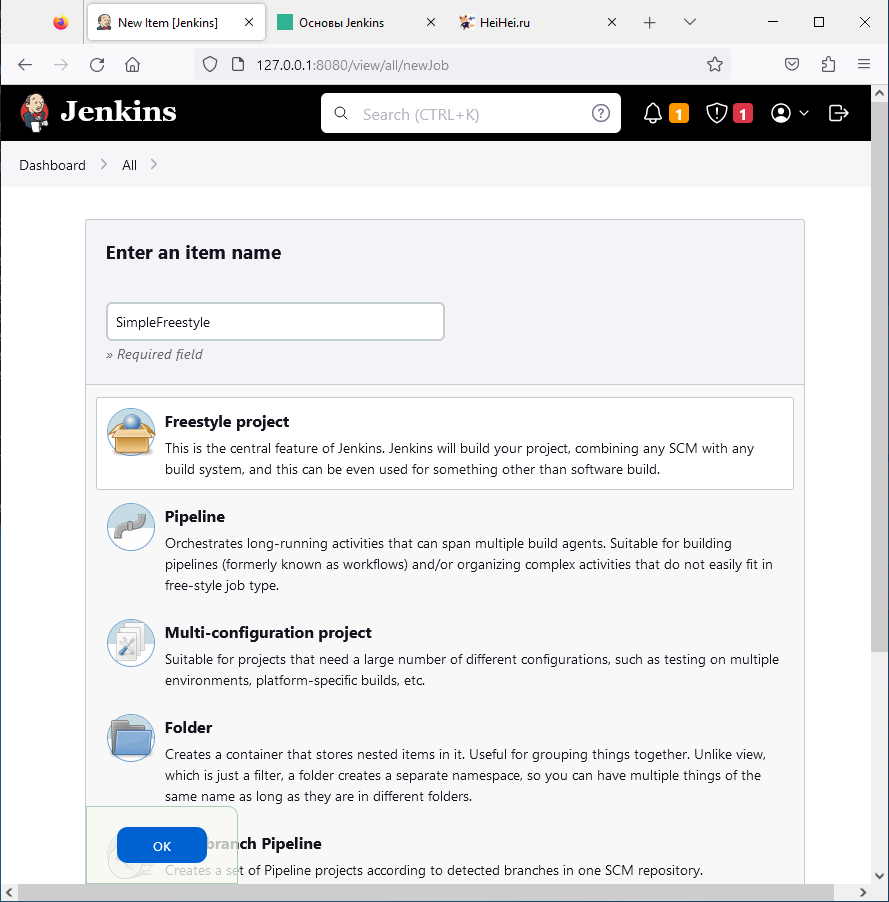Open the security warnings shield icon
Viewport: 889px width, 902px height.
coord(716,113)
